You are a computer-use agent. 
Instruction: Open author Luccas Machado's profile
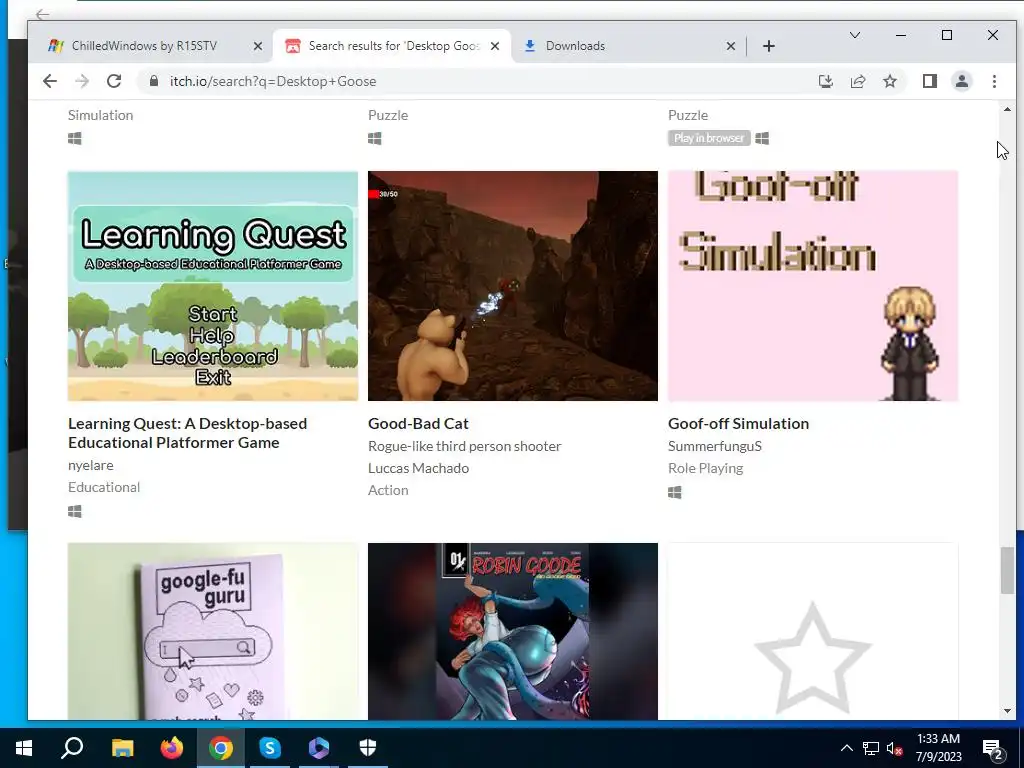(x=418, y=468)
